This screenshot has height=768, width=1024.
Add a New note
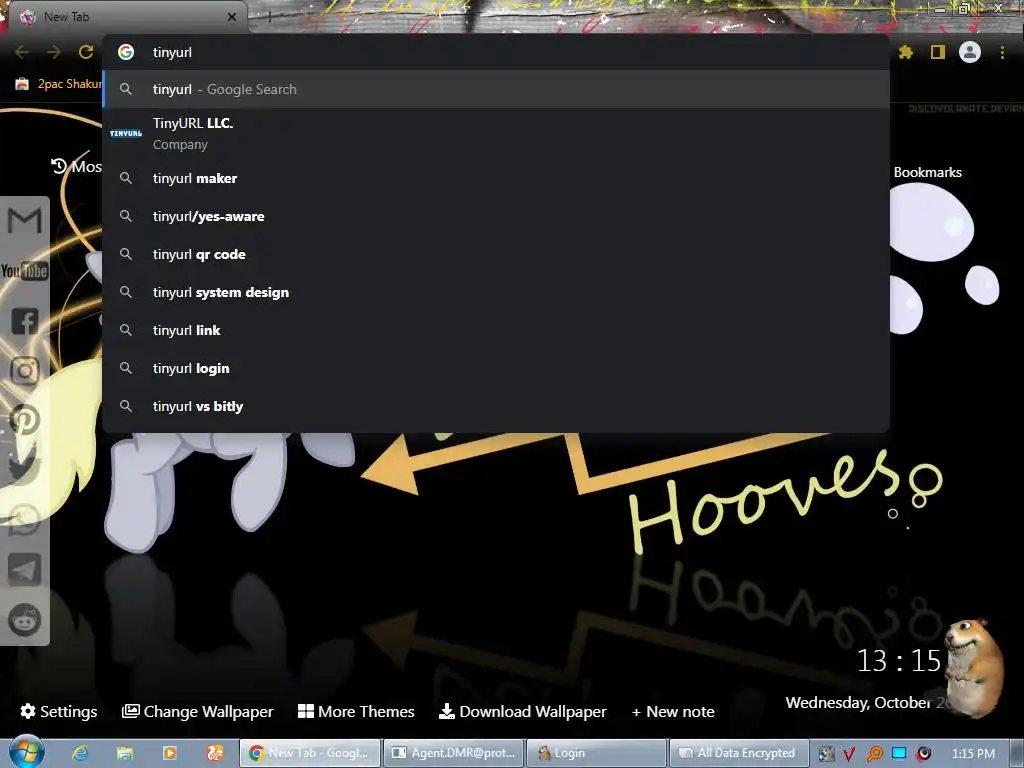point(673,711)
